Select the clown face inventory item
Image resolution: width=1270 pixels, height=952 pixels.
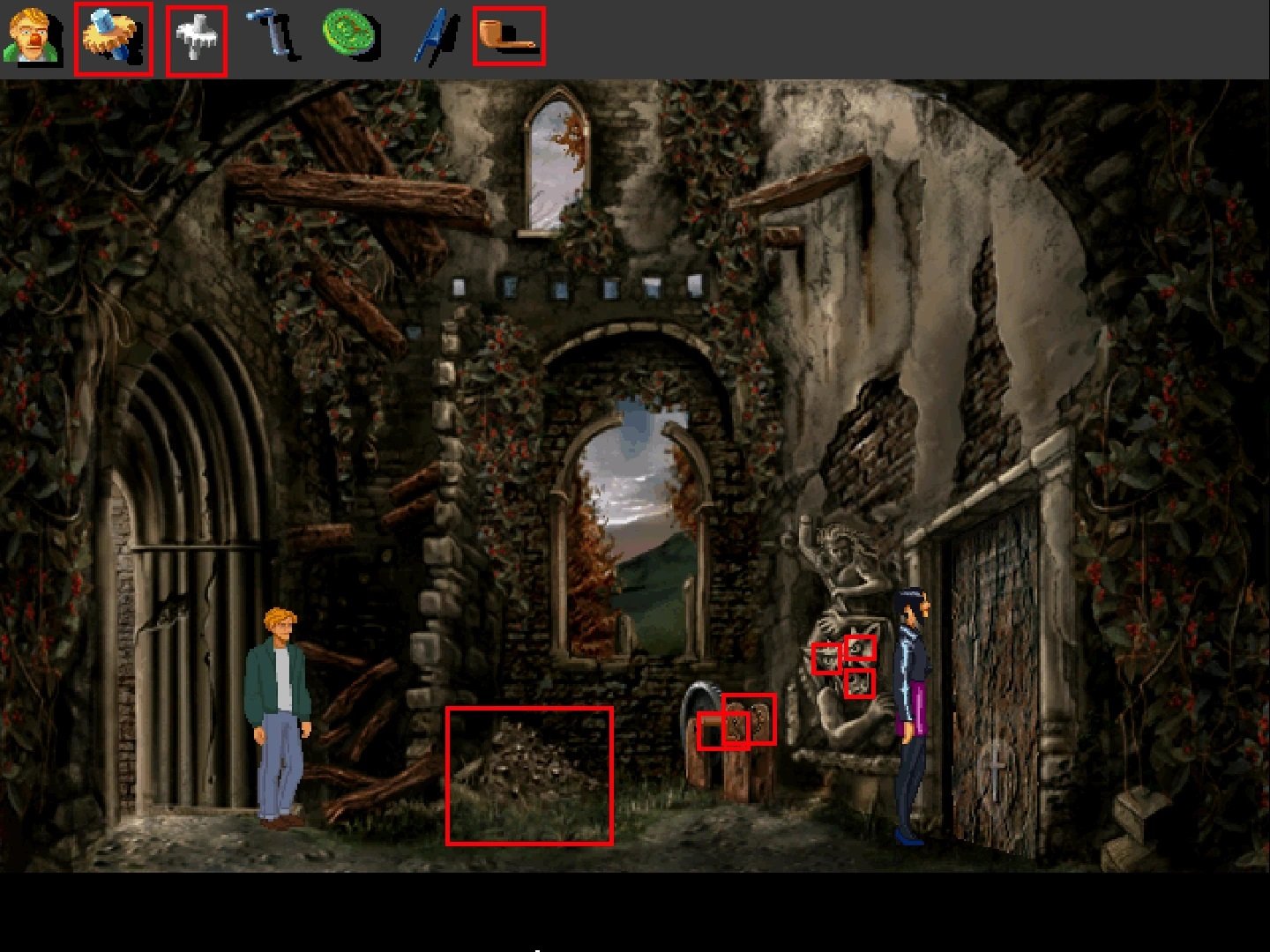tap(32, 37)
